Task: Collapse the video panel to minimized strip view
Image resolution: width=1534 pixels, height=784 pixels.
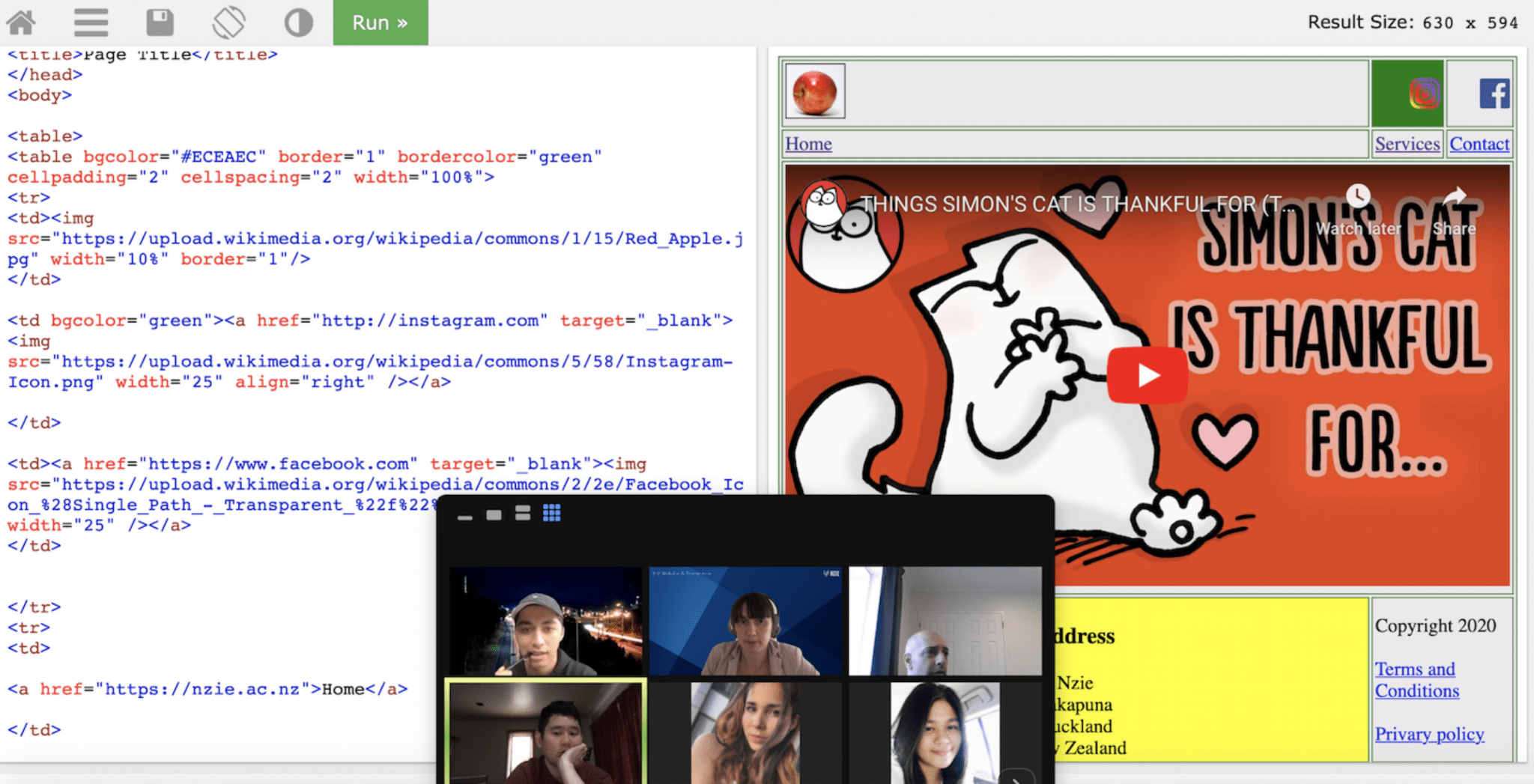Action: tap(464, 517)
